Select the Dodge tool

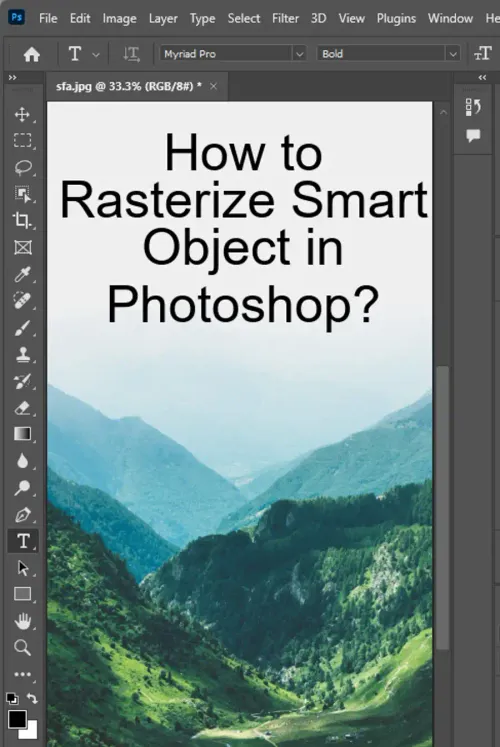(x=22, y=488)
